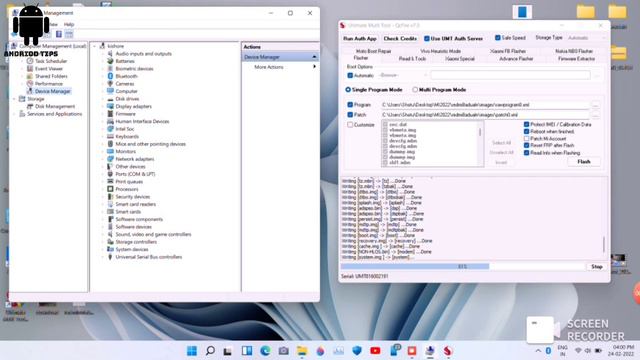Click the Stop button
Screen dimensions: 640x360
pos(597,267)
